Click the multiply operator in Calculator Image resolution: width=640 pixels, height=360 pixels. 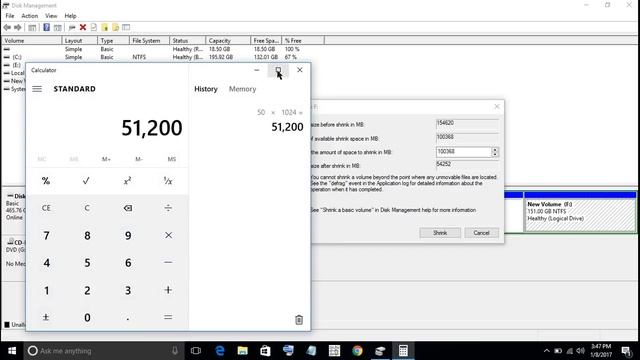[168, 235]
